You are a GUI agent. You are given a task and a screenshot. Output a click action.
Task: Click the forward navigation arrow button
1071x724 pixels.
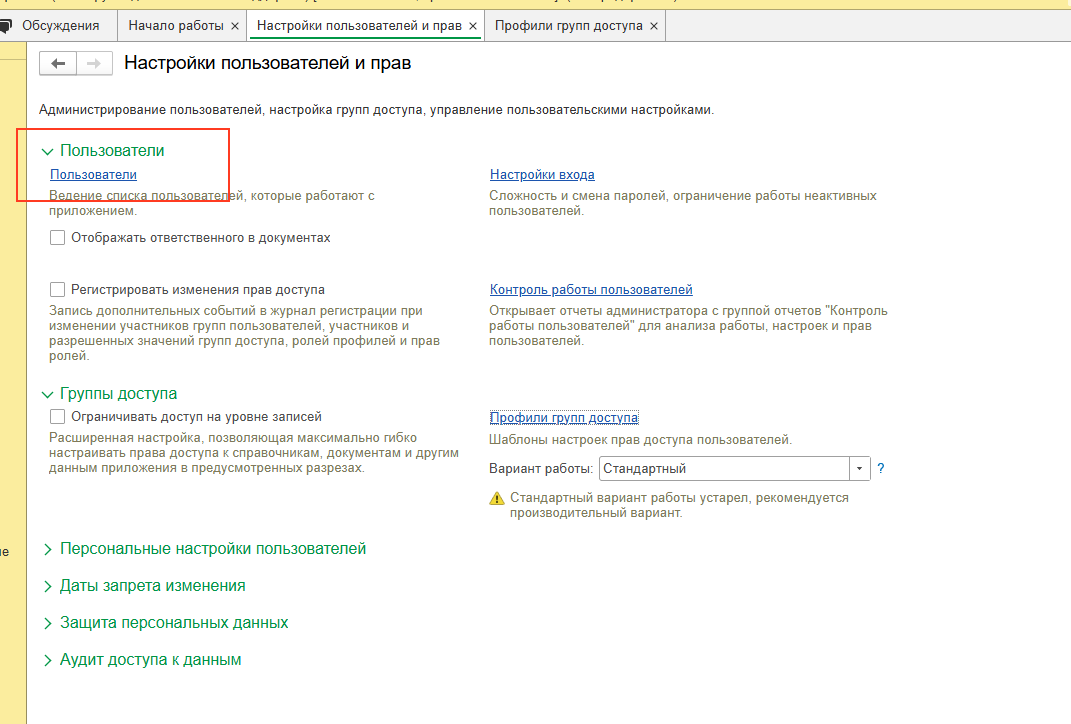(94, 64)
